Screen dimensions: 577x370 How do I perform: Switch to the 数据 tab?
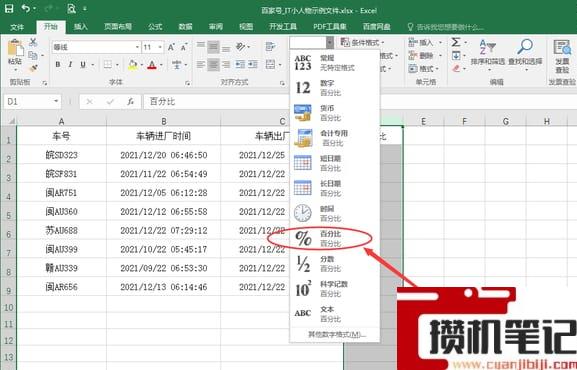185,27
